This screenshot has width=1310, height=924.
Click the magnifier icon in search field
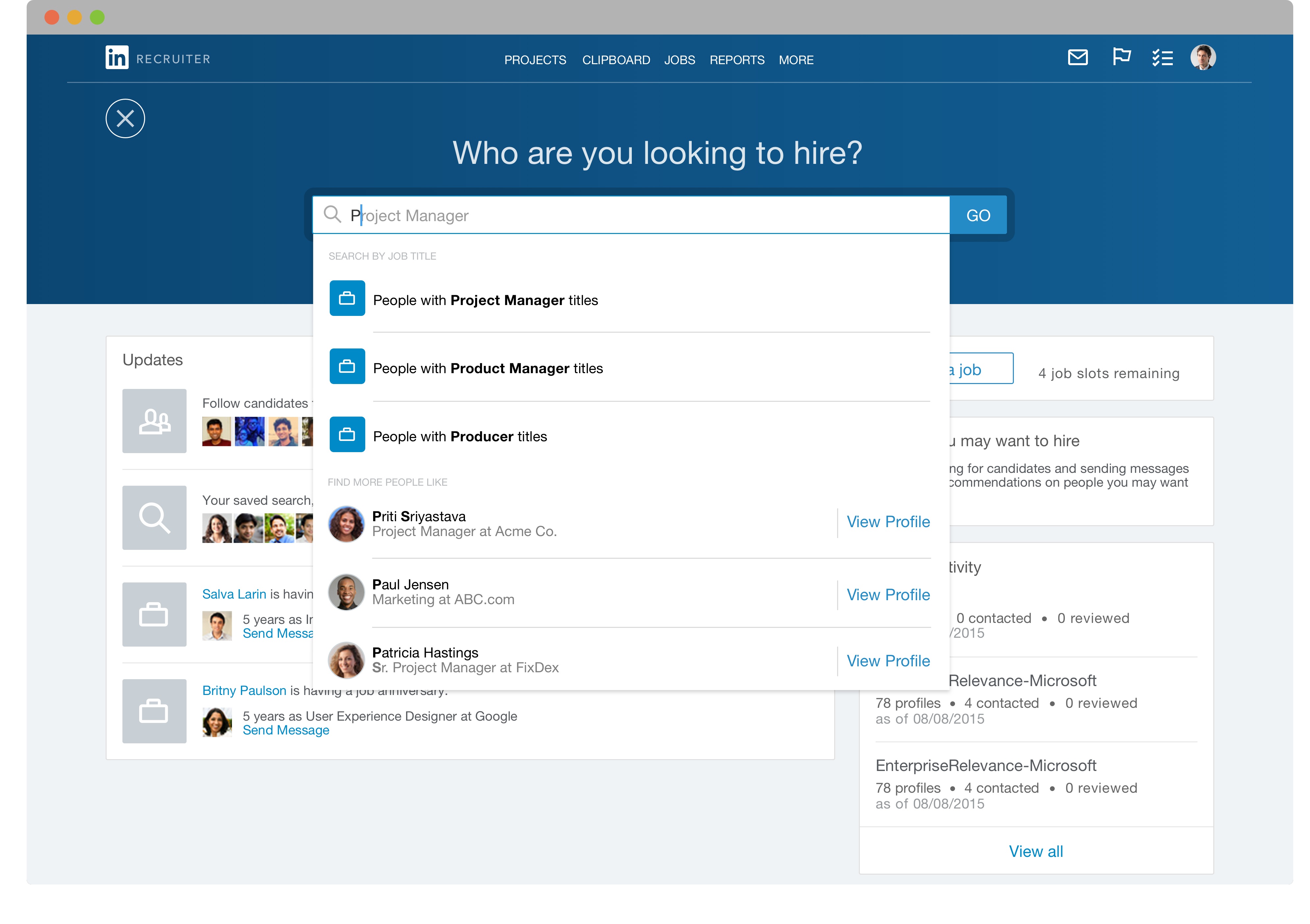[x=332, y=215]
